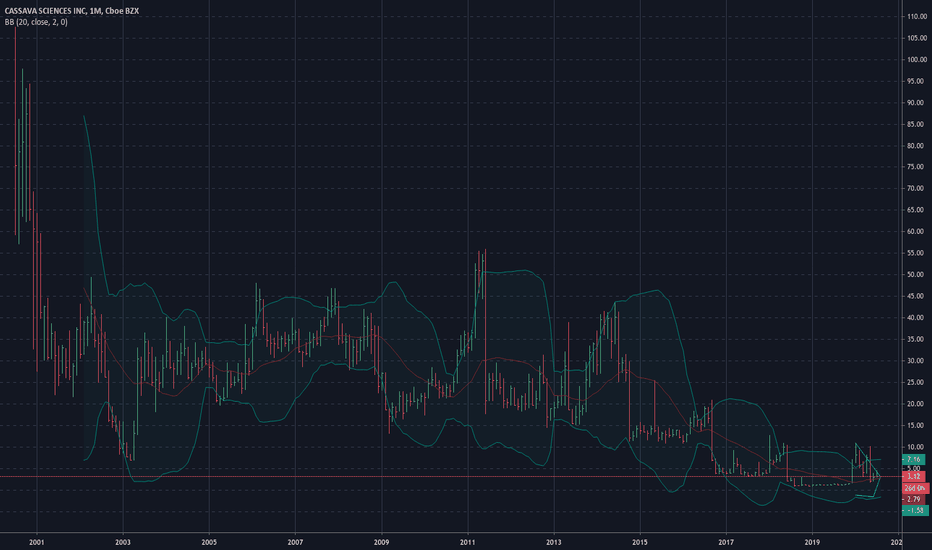The image size is (932, 550).
Task: Click the 2011 time axis label
Action: [468, 542]
